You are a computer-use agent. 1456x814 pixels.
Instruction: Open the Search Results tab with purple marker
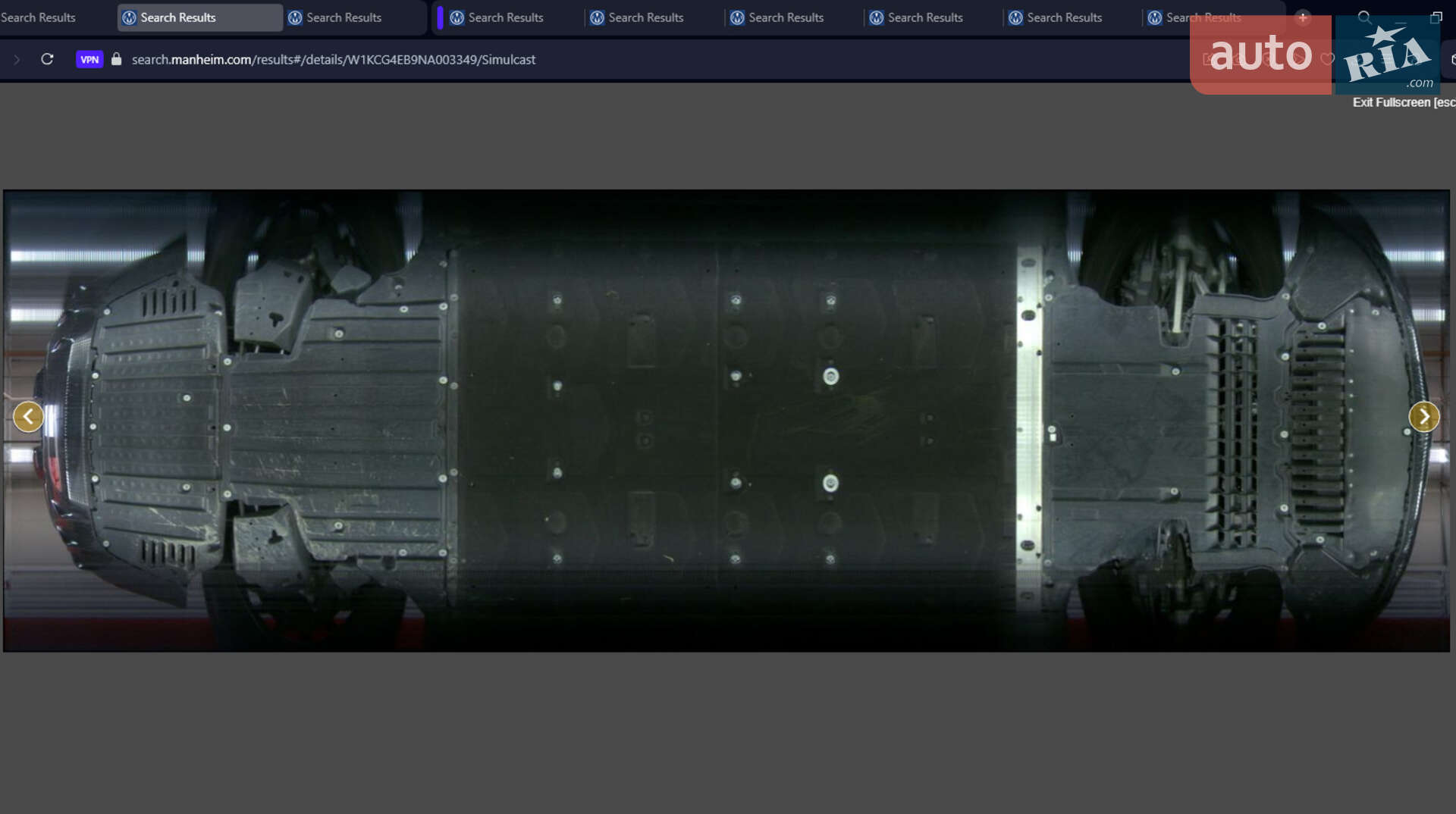tap(505, 17)
